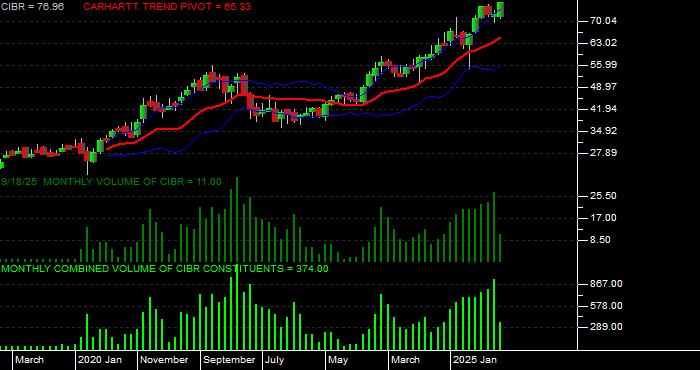Click the July timeline label
Image resolution: width=700 pixels, height=370 pixels.
coord(275,360)
